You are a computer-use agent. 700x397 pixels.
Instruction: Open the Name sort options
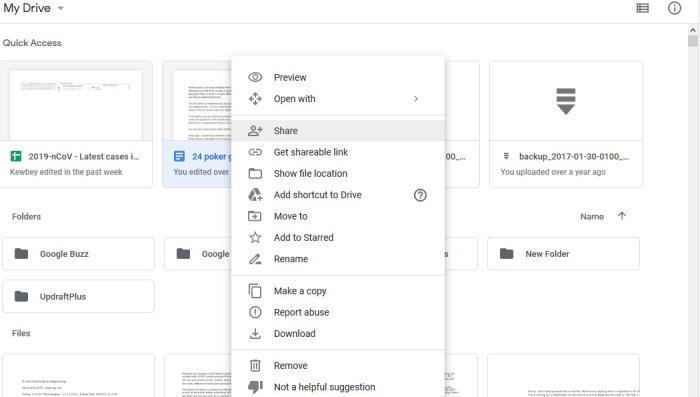[592, 217]
